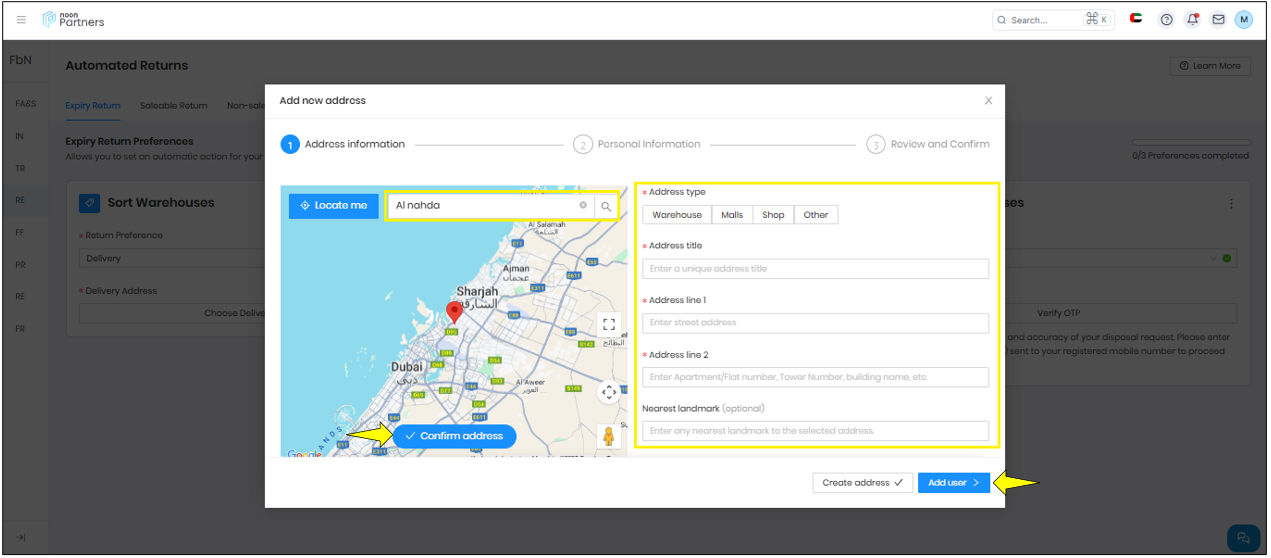Expand the left sidebar with arrow
Viewport: 1271px width, 558px height.
[x=21, y=537]
